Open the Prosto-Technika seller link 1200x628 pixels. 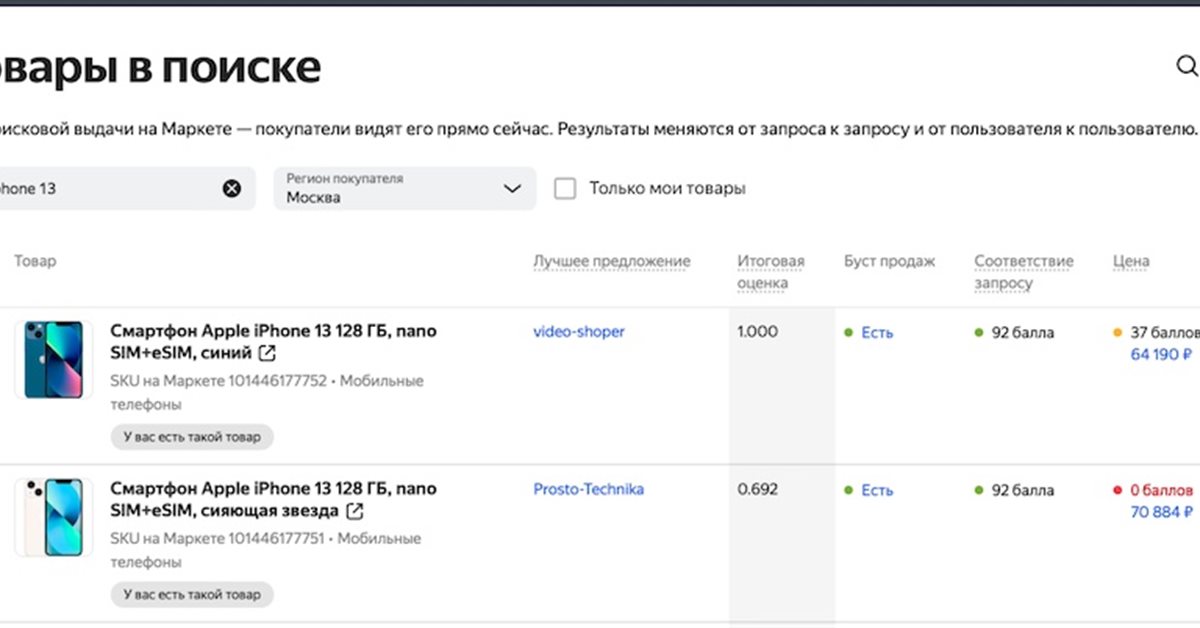(588, 489)
